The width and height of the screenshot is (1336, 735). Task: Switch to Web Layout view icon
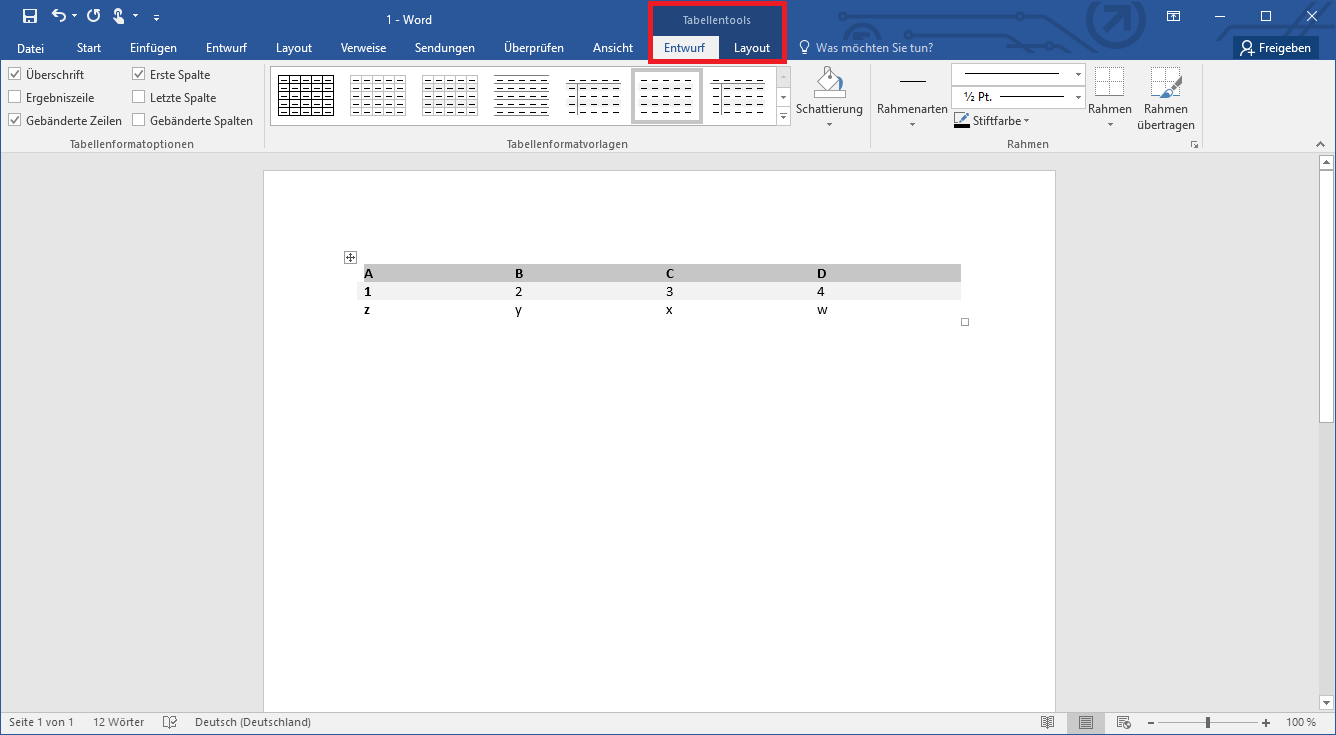(x=1123, y=722)
